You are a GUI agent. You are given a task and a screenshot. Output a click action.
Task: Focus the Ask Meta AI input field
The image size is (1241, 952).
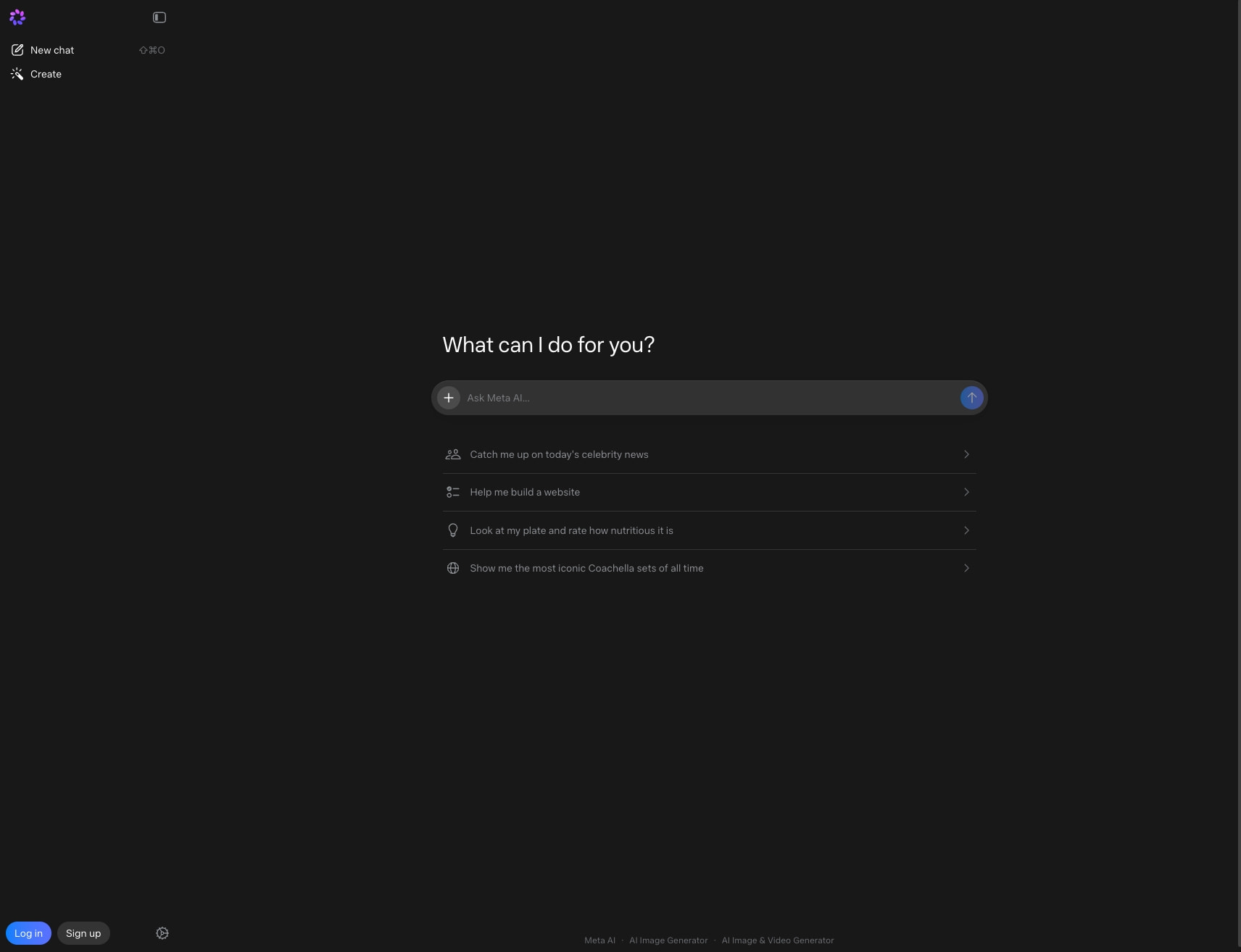[x=710, y=398]
